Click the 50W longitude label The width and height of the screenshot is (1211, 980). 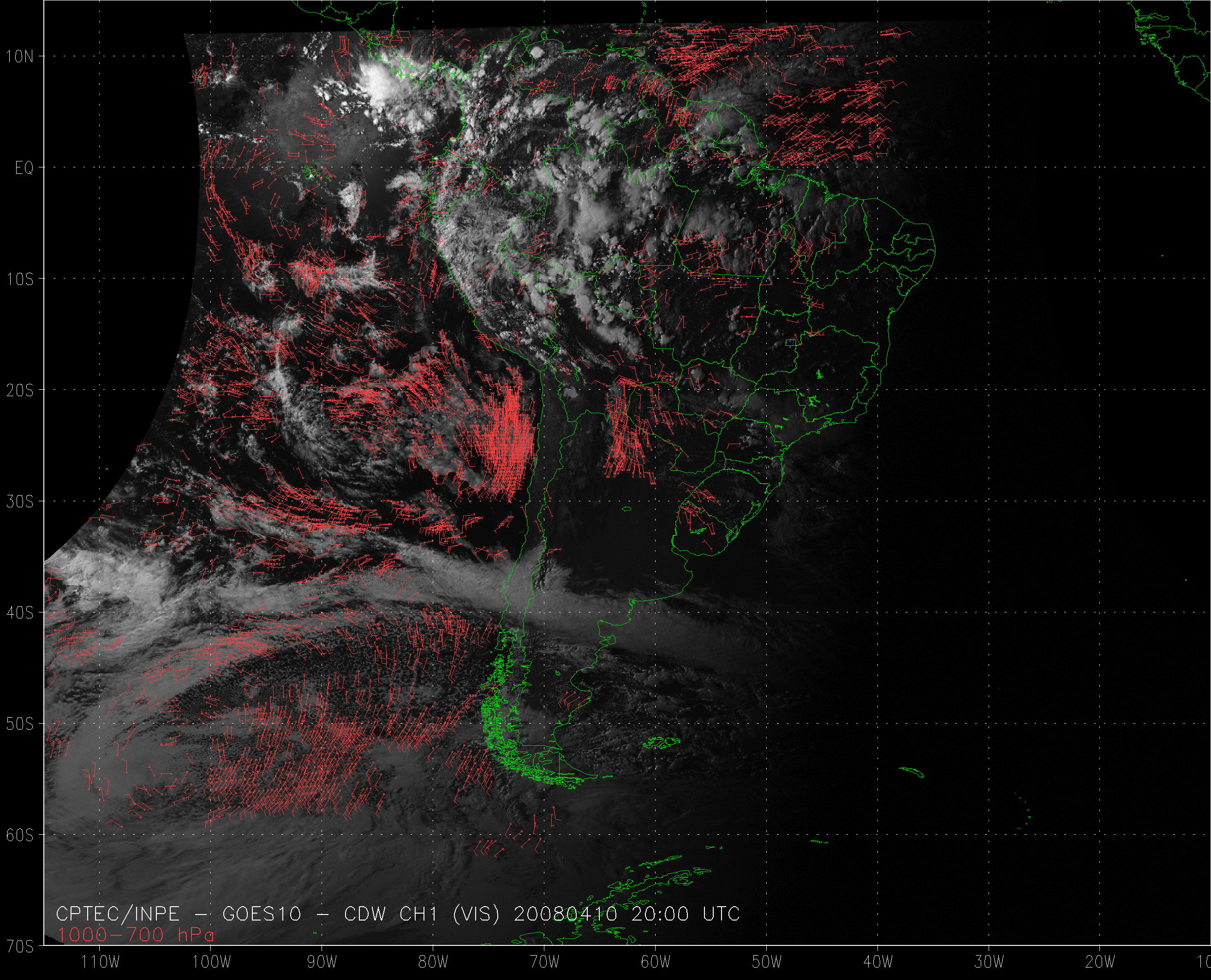767,962
